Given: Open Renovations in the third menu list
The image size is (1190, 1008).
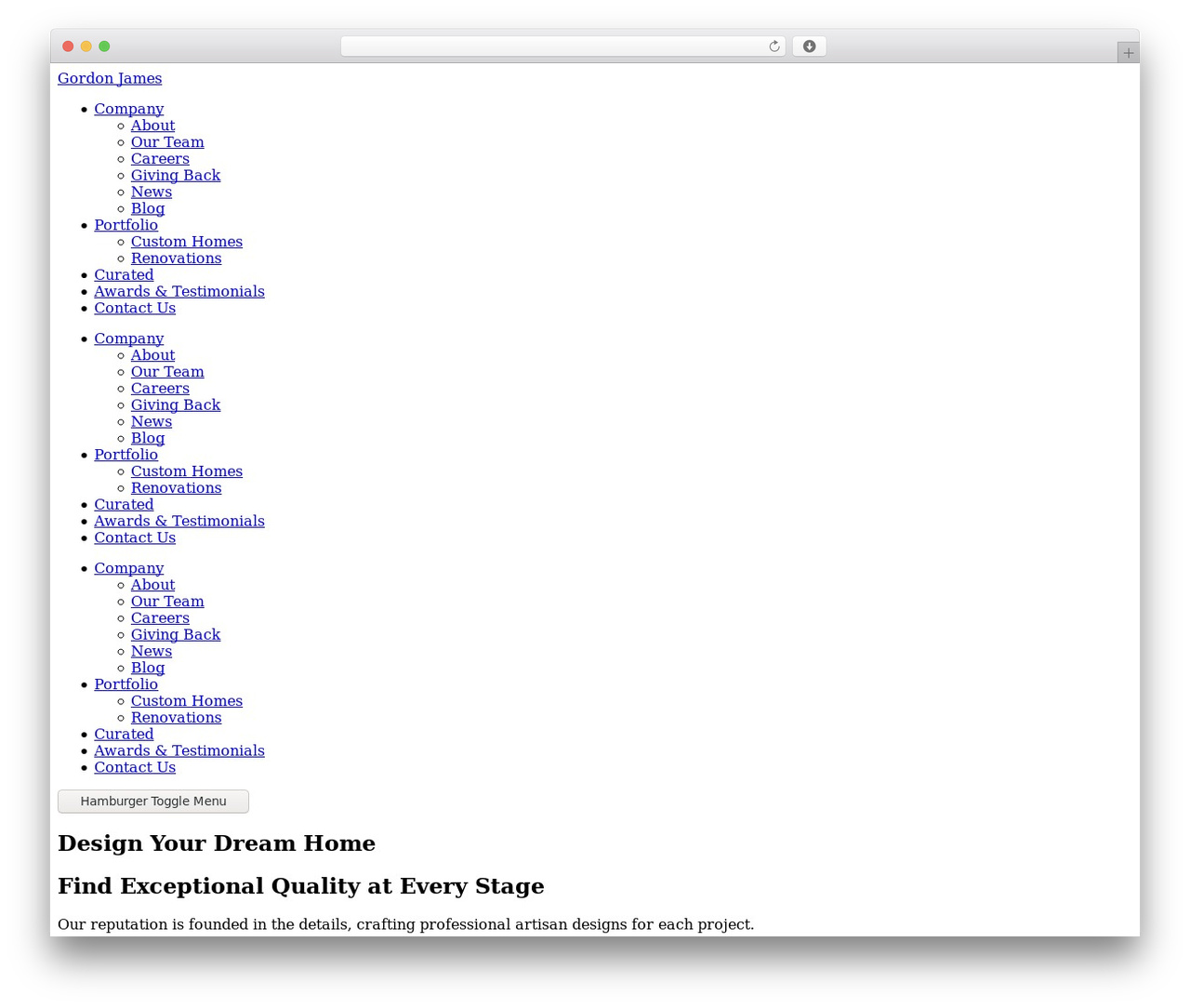Looking at the screenshot, I should [x=176, y=718].
